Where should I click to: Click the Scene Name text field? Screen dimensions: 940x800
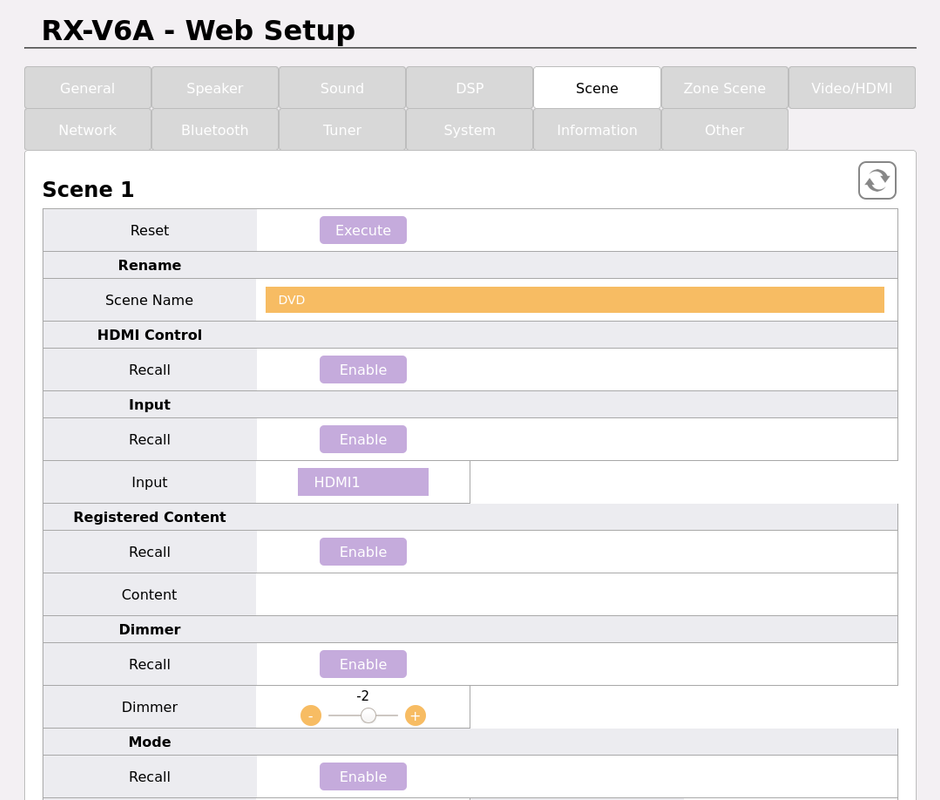pos(575,300)
